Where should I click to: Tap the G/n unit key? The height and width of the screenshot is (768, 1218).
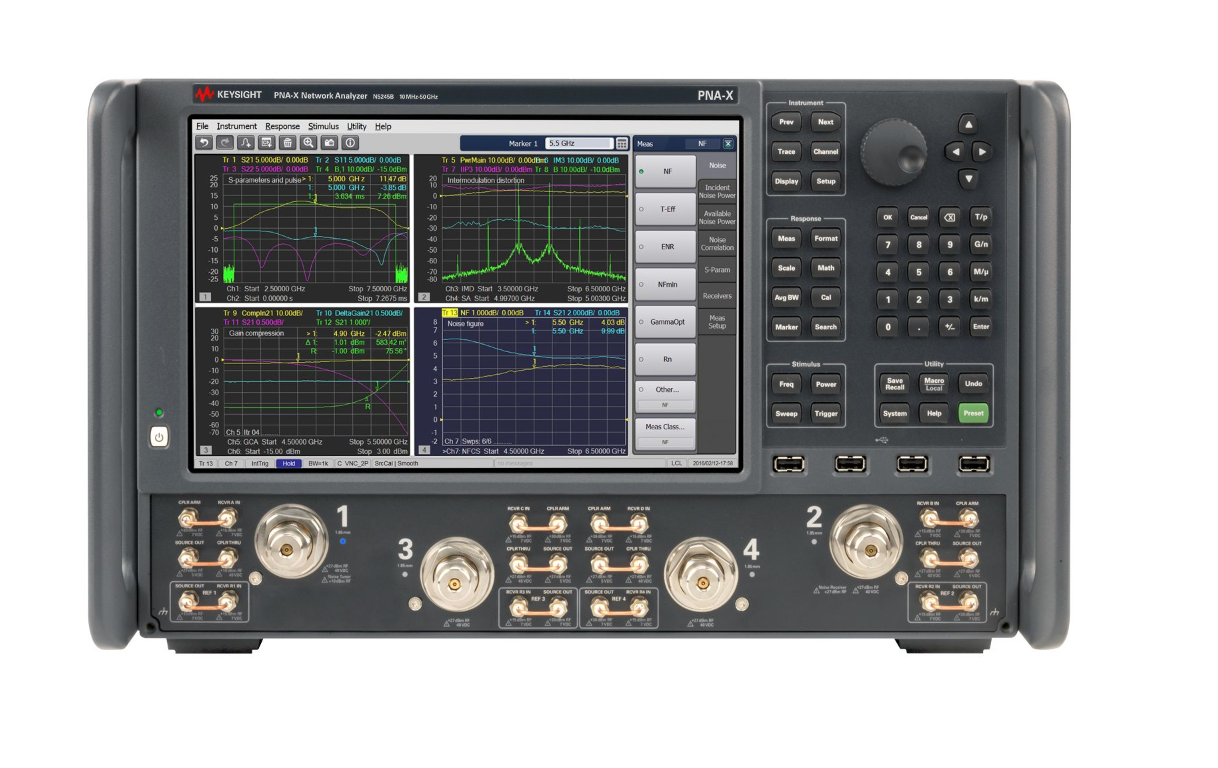(981, 244)
